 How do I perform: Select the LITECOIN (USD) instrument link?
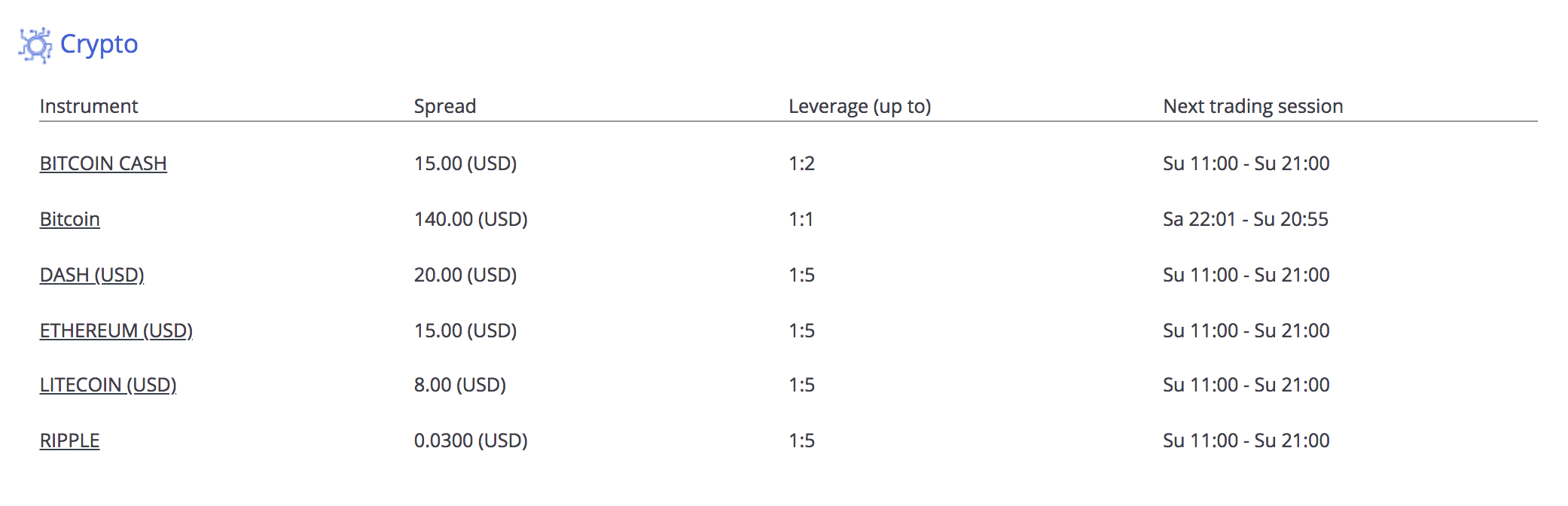(x=108, y=385)
